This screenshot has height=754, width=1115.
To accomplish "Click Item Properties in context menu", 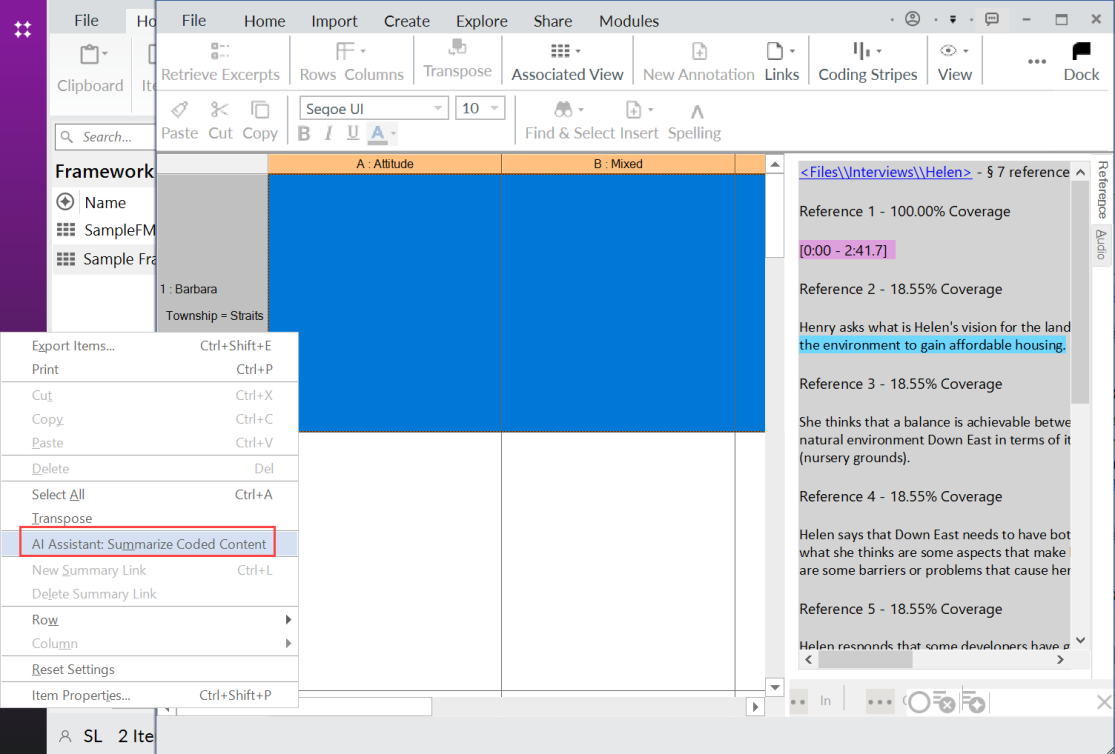I will coord(81,695).
